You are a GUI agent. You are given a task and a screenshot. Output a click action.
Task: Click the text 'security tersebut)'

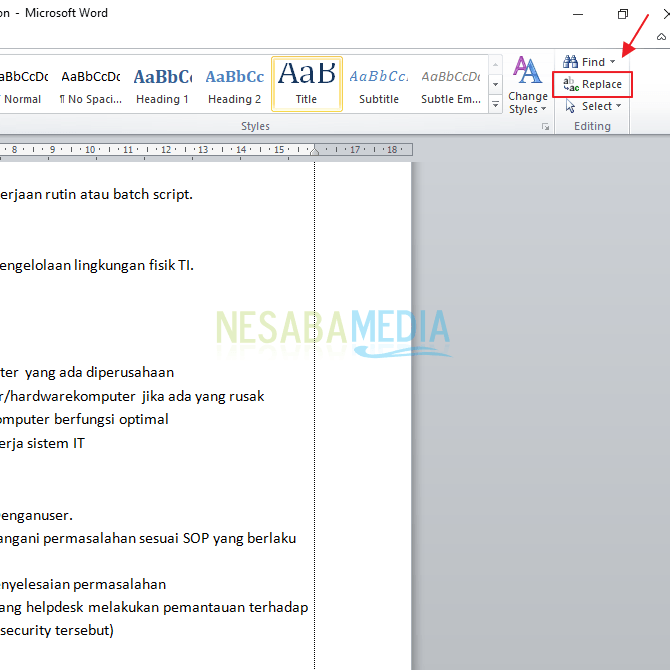tap(56, 631)
